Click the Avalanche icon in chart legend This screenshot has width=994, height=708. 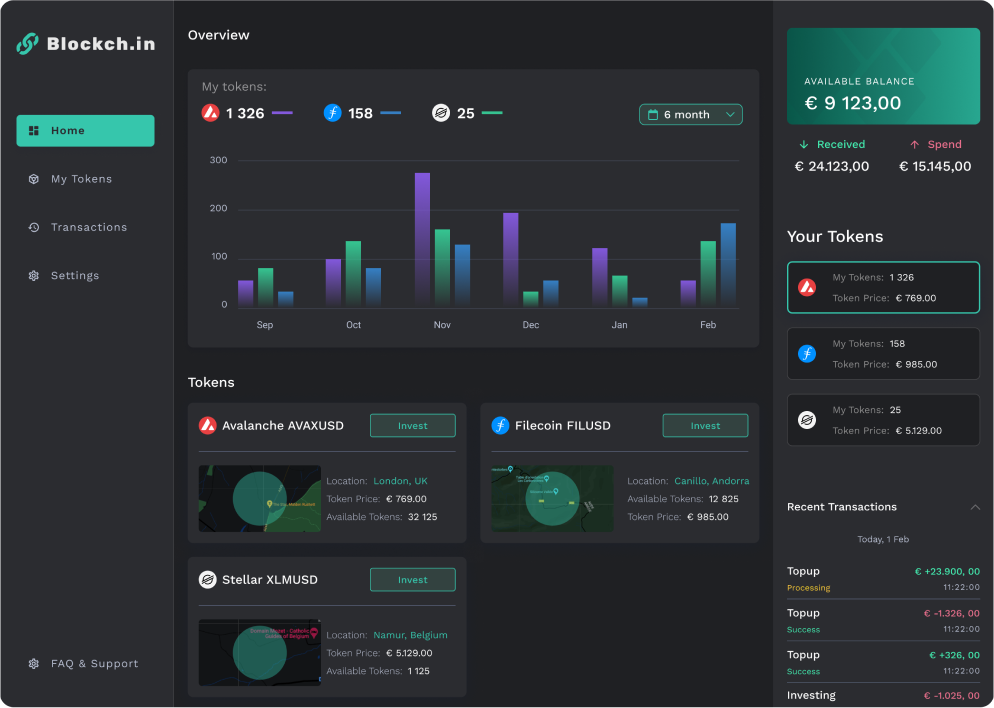(x=210, y=113)
